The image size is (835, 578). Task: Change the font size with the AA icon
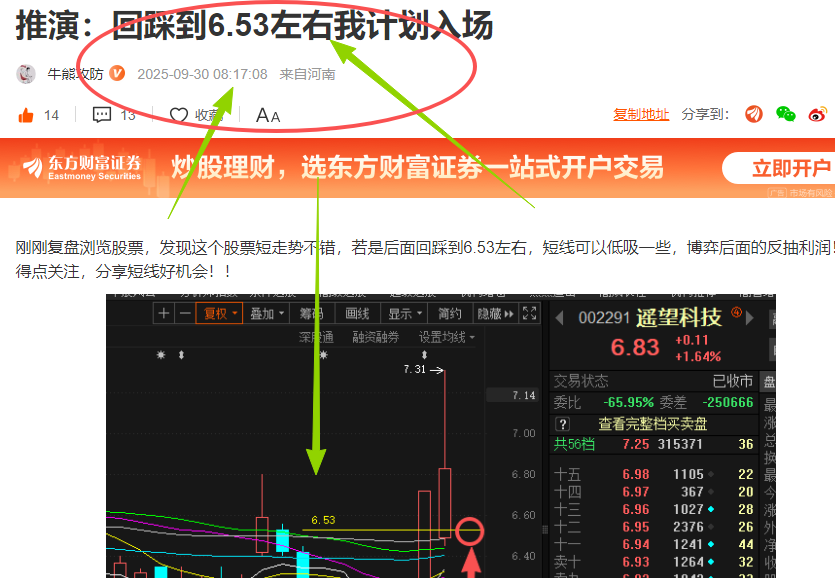click(x=268, y=115)
